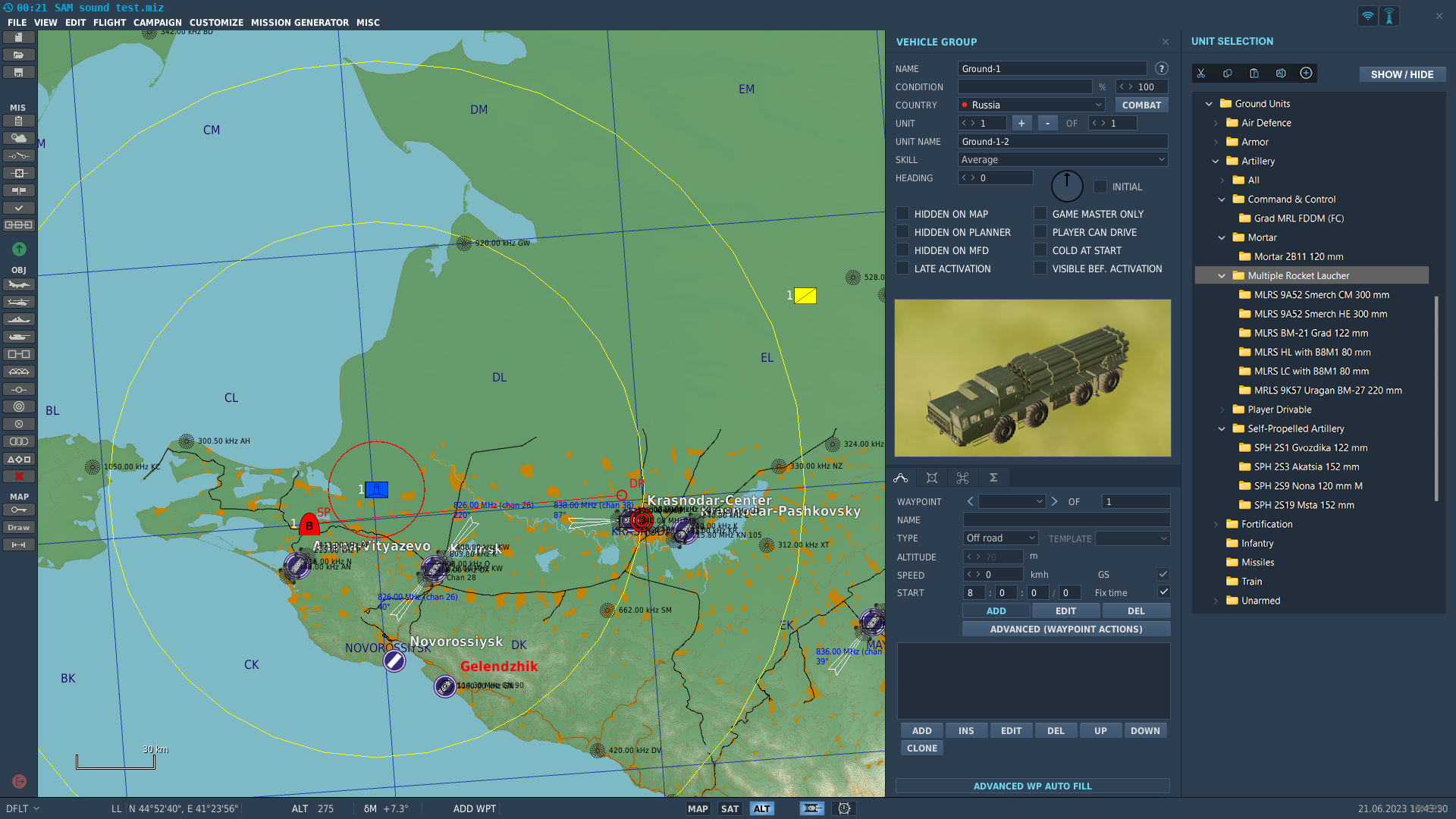Enable LATE ACTIVATION checkbox
Screen dimensions: 1456x819
click(902, 268)
